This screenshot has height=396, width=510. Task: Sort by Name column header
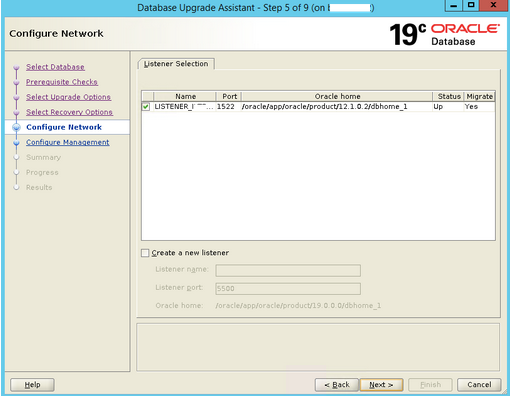tap(185, 96)
